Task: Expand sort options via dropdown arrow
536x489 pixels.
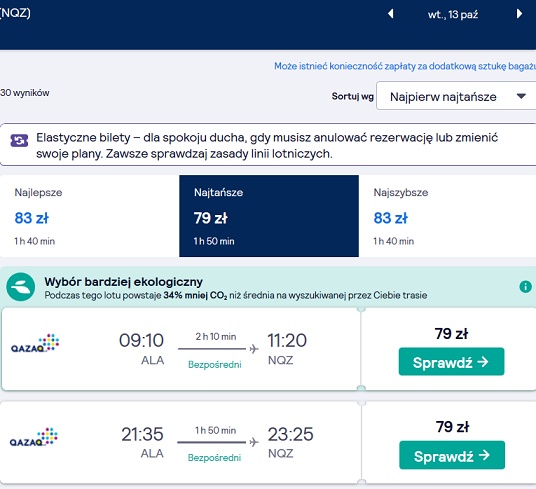Action: click(521, 96)
